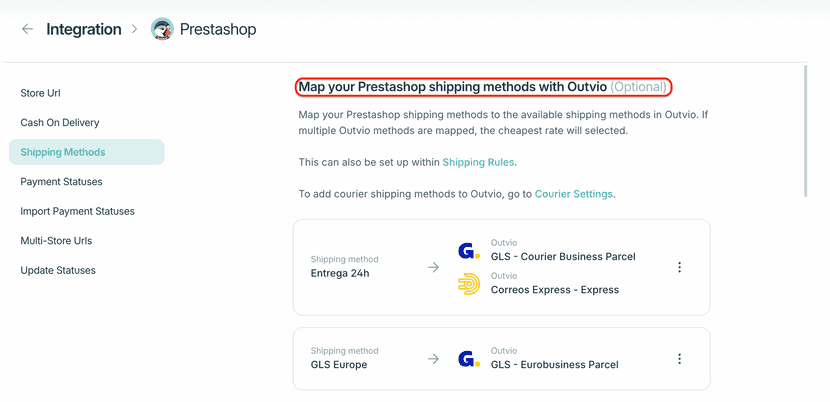This screenshot has height=402, width=830.
Task: Open the Store Url section
Action: [x=41, y=93]
